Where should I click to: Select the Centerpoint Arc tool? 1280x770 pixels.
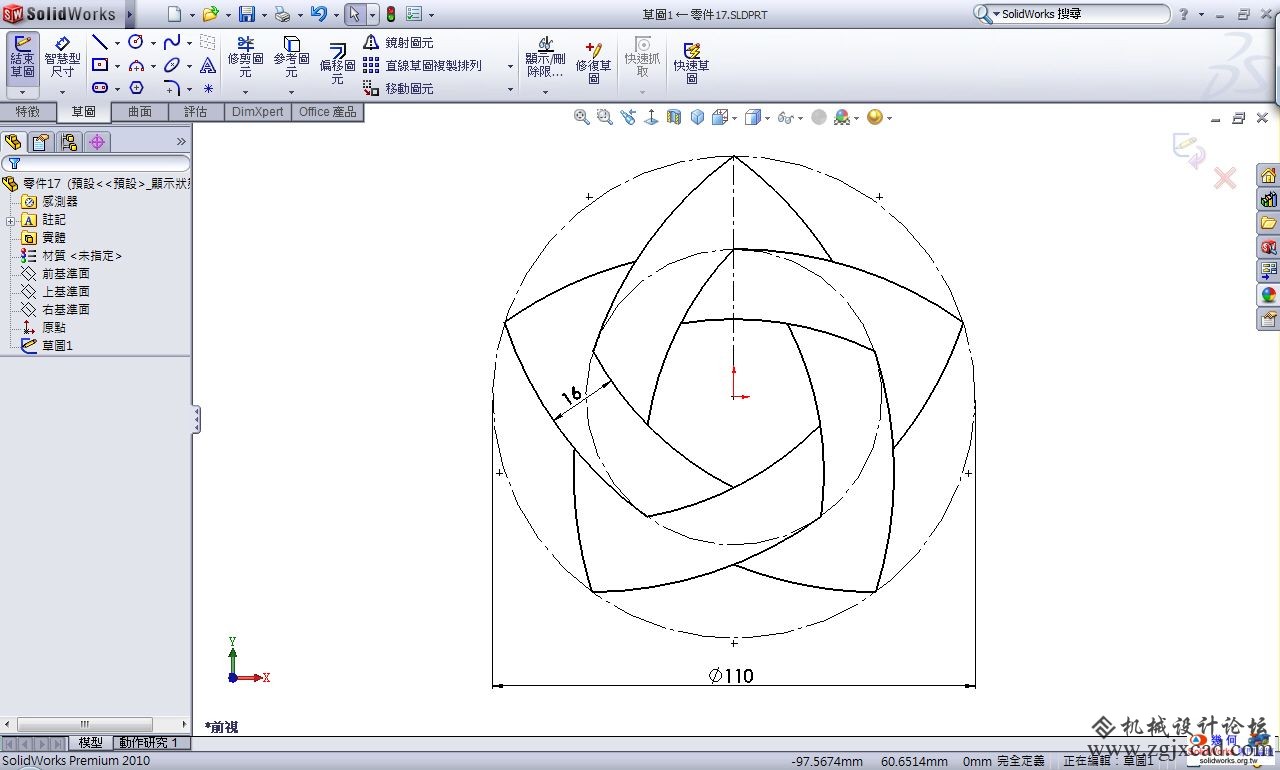point(136,65)
